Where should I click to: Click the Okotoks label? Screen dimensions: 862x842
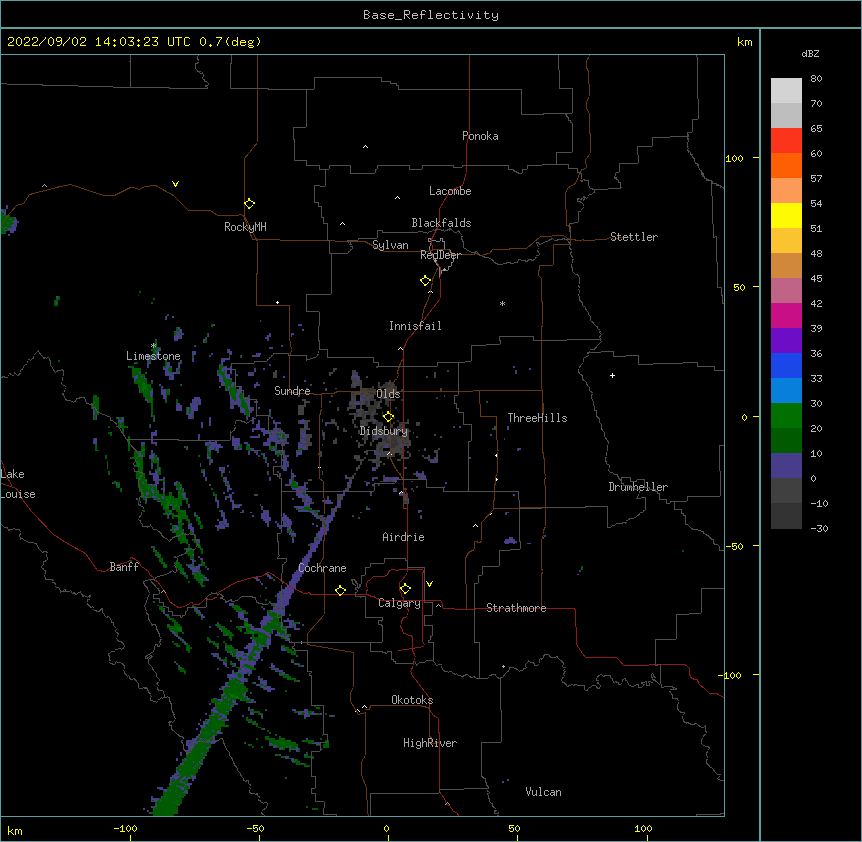pos(412,700)
